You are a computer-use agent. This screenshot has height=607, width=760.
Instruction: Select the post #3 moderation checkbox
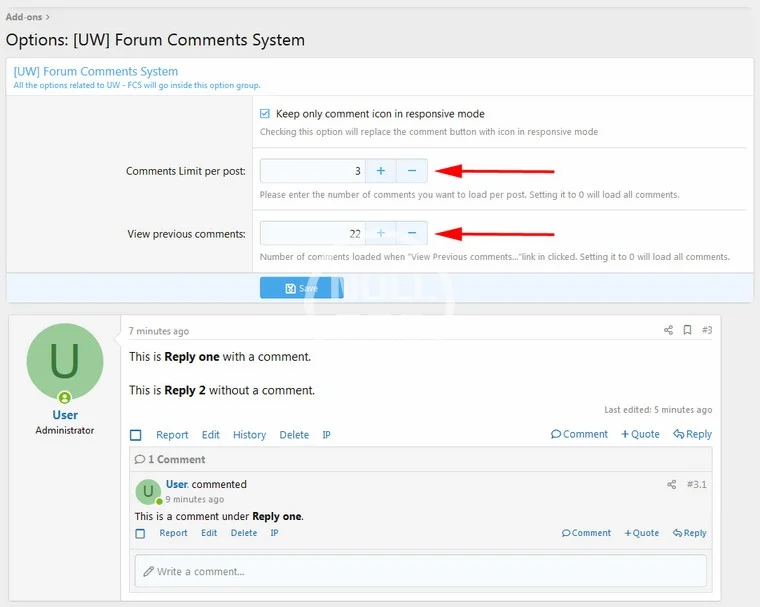tap(136, 435)
